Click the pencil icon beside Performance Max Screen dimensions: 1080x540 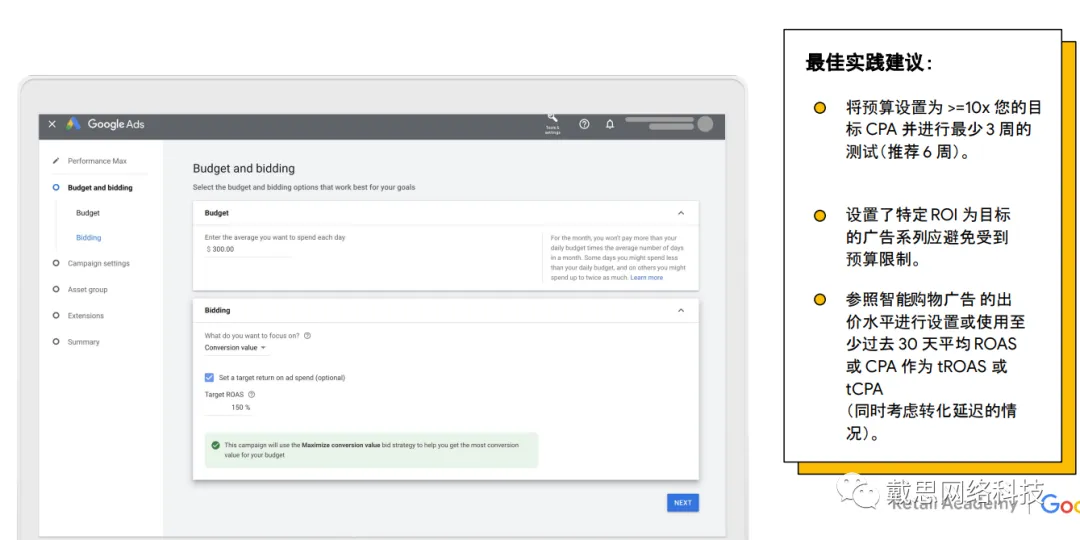click(x=56, y=161)
